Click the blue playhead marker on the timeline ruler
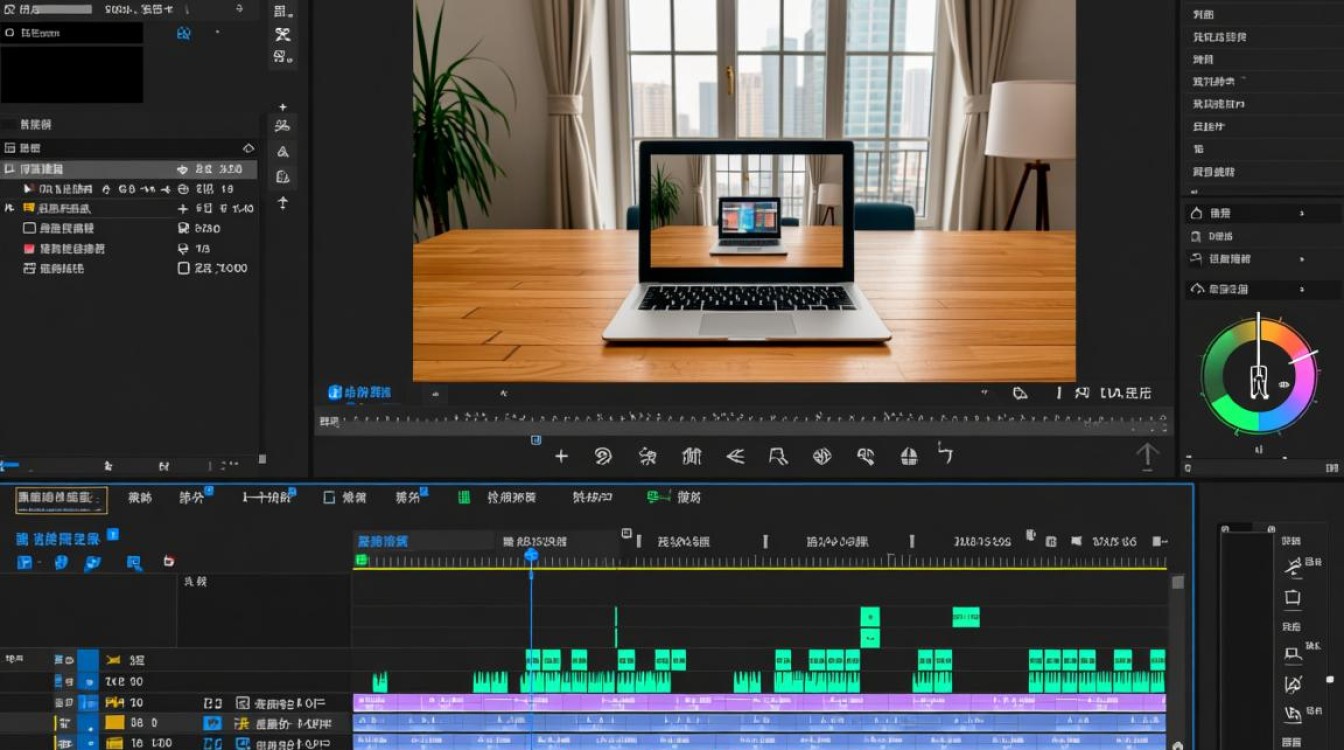Screen dimensions: 1344x750 (531, 555)
